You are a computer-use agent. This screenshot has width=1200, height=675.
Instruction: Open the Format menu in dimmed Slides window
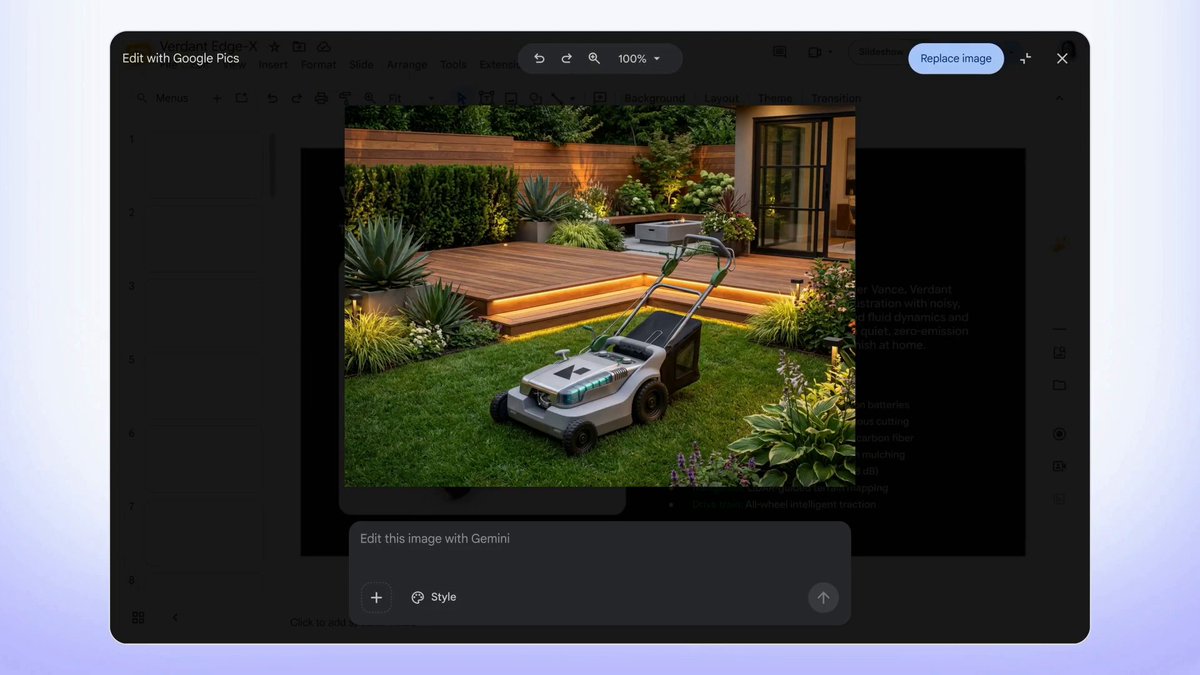point(318,65)
